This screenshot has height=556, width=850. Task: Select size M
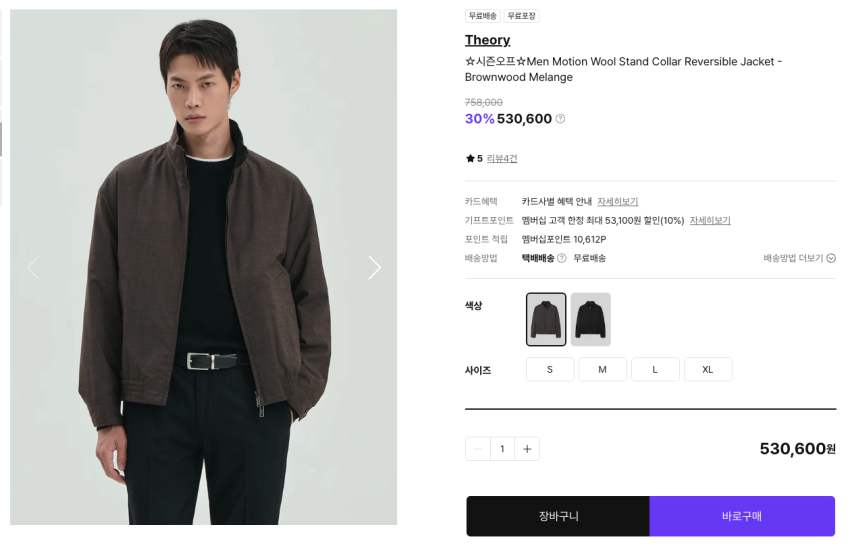[x=602, y=369]
